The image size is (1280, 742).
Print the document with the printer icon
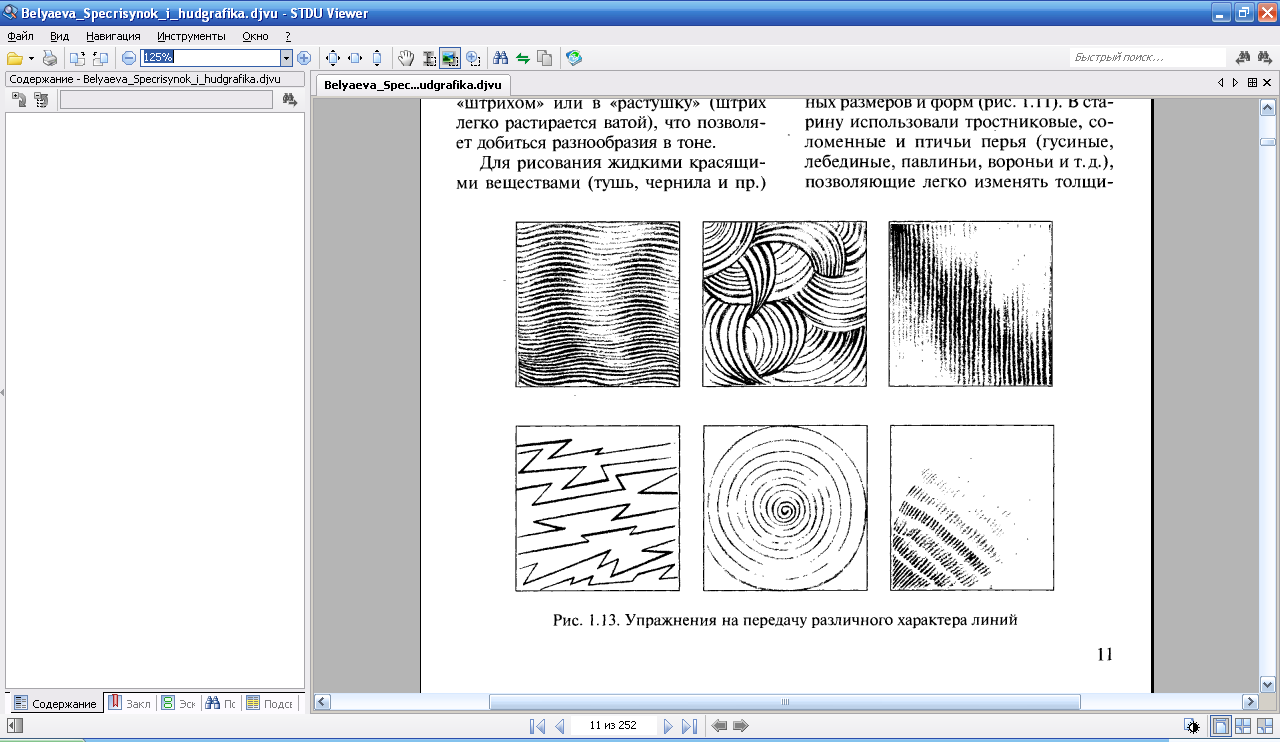click(x=50, y=58)
